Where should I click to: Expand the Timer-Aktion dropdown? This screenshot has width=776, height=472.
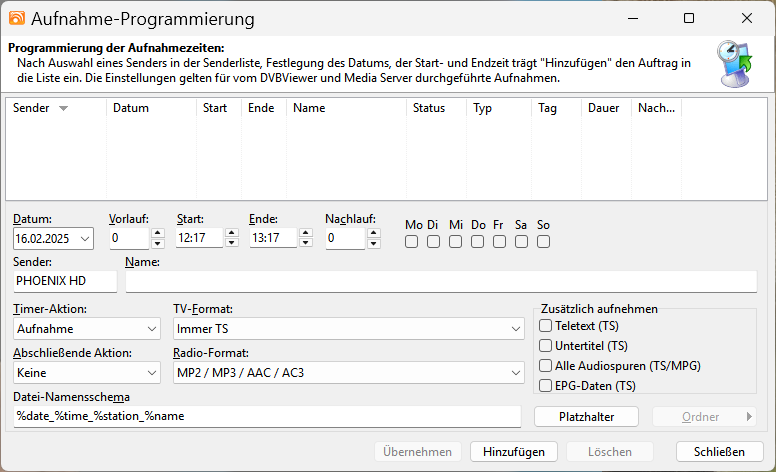point(151,328)
